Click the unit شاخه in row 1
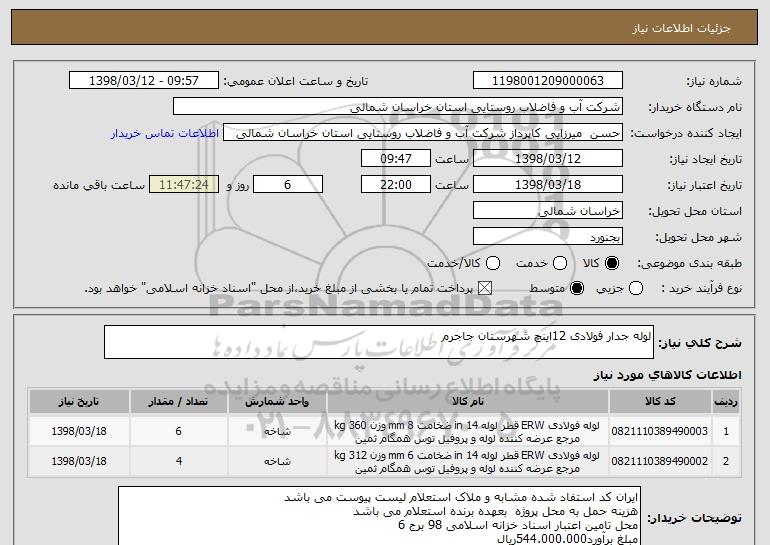Screen dimensions: 770x545 click(x=277, y=432)
